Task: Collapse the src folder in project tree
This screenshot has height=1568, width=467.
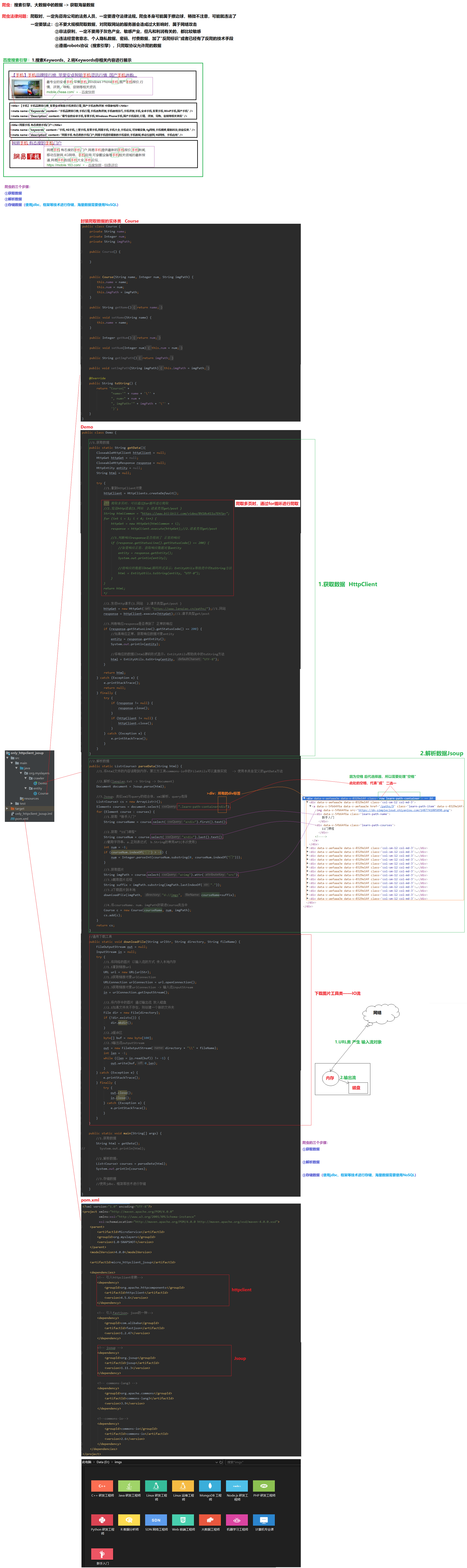Action: pyautogui.click(x=7, y=758)
